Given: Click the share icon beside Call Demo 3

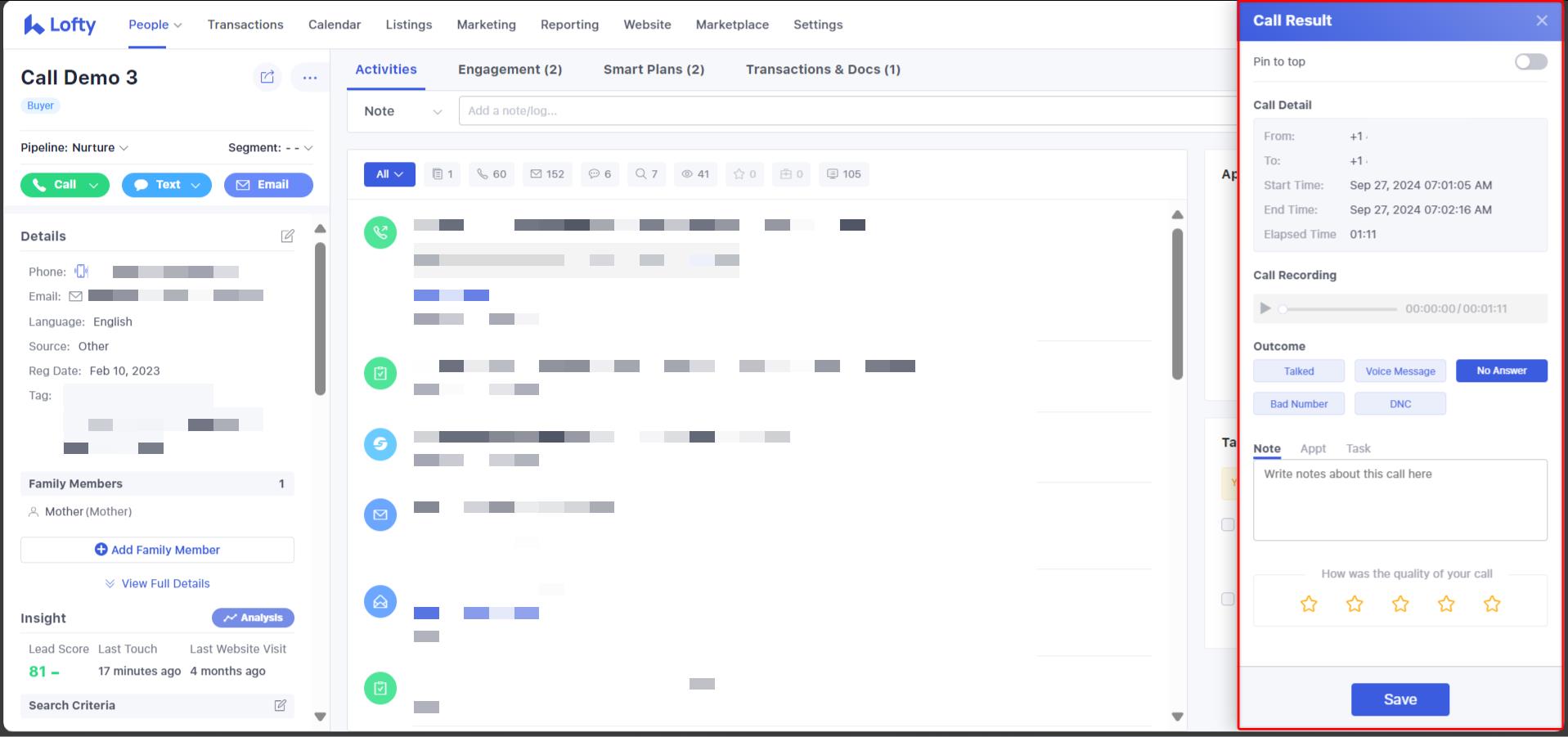Looking at the screenshot, I should click(267, 77).
